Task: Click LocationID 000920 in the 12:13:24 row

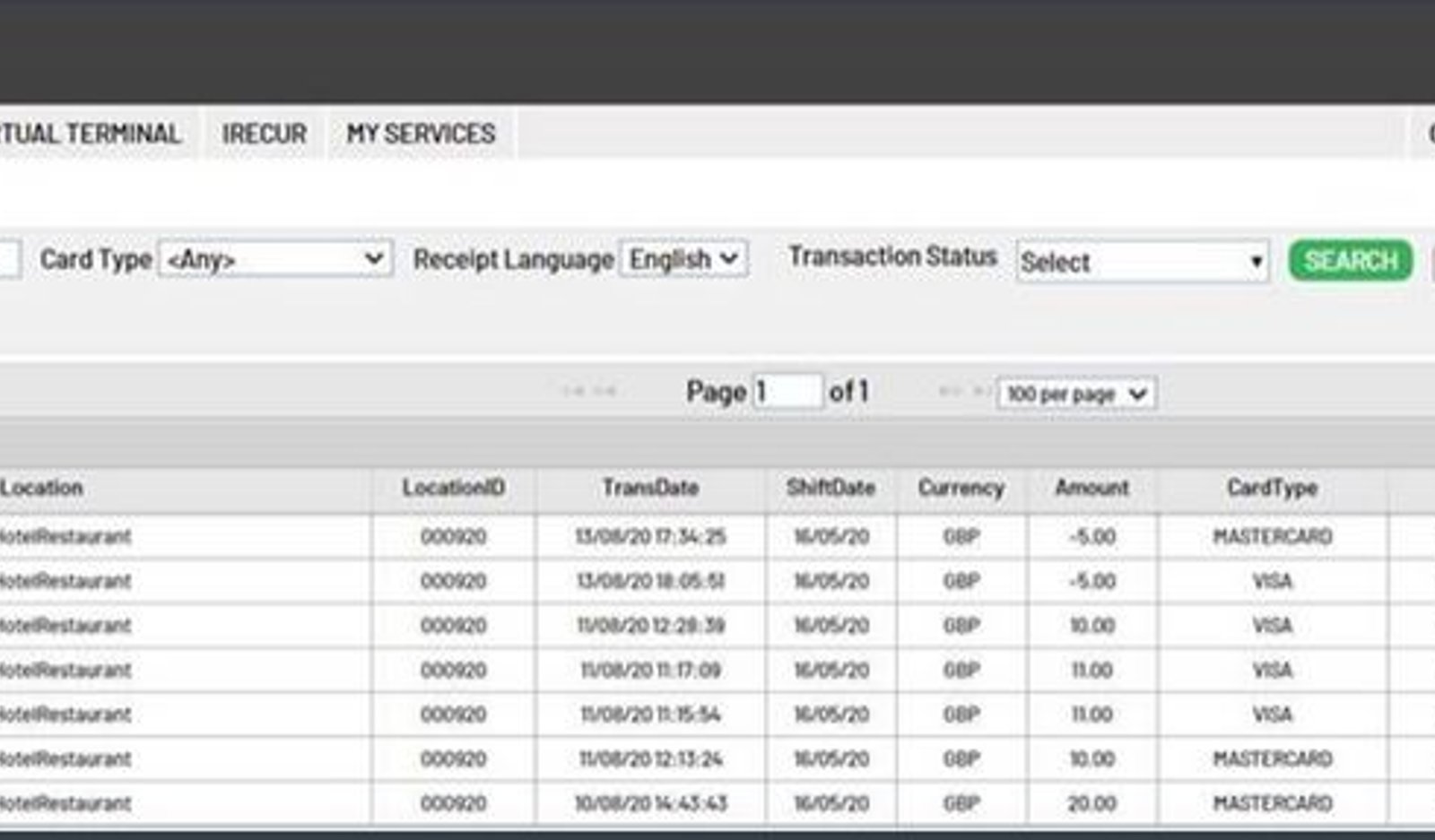Action: pyautogui.click(x=453, y=758)
